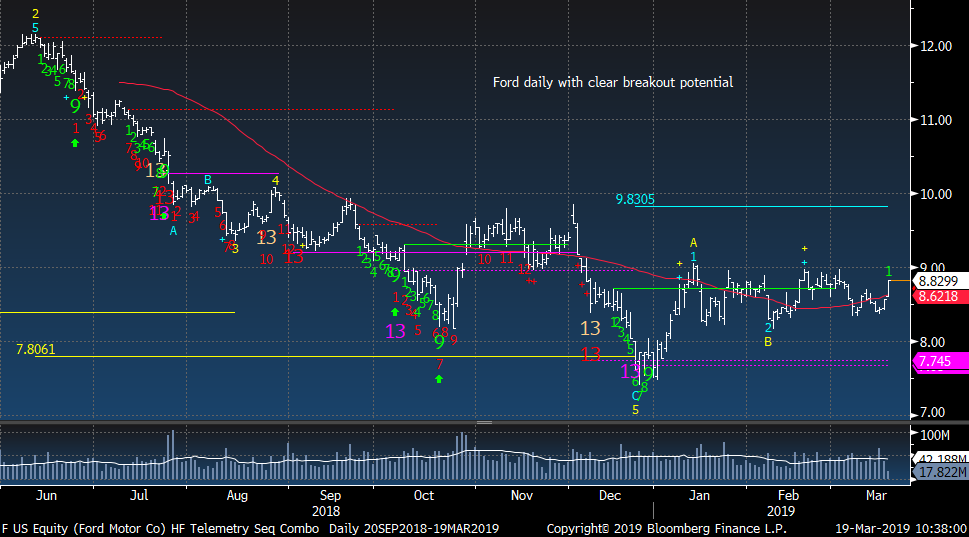Screen dimensions: 969x537
Task: Click the red 13 marker in December
Action: [590, 354]
